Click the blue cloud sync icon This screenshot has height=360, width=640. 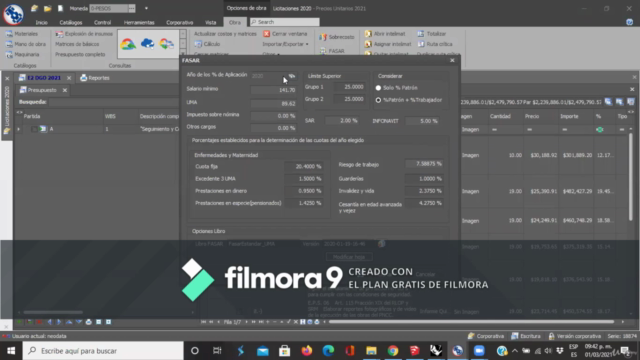[147, 43]
